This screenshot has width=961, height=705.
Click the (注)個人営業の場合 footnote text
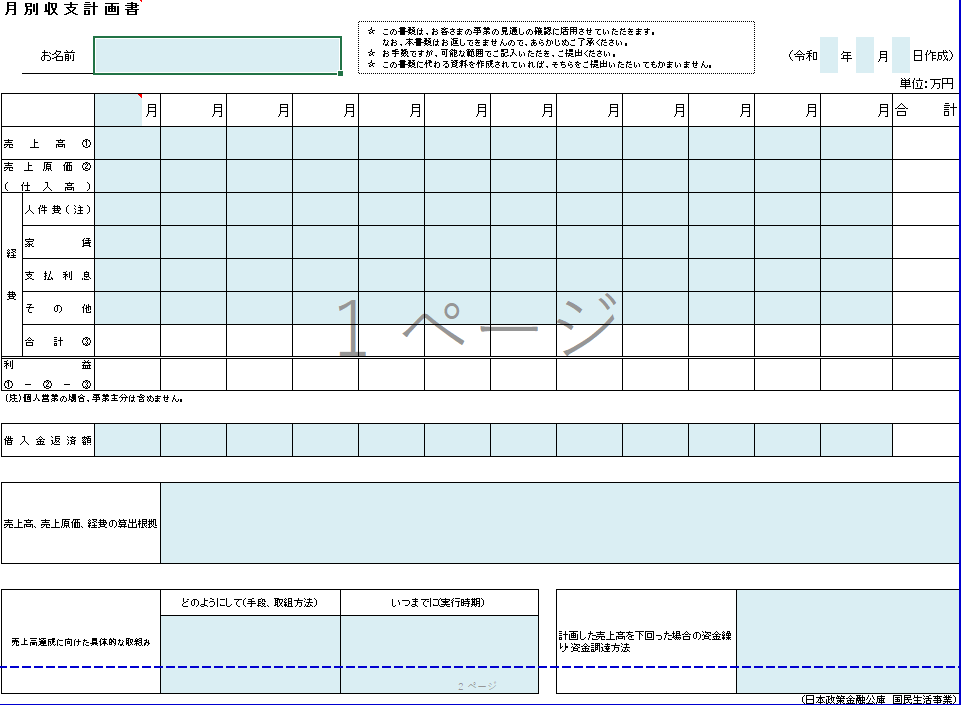tap(94, 398)
